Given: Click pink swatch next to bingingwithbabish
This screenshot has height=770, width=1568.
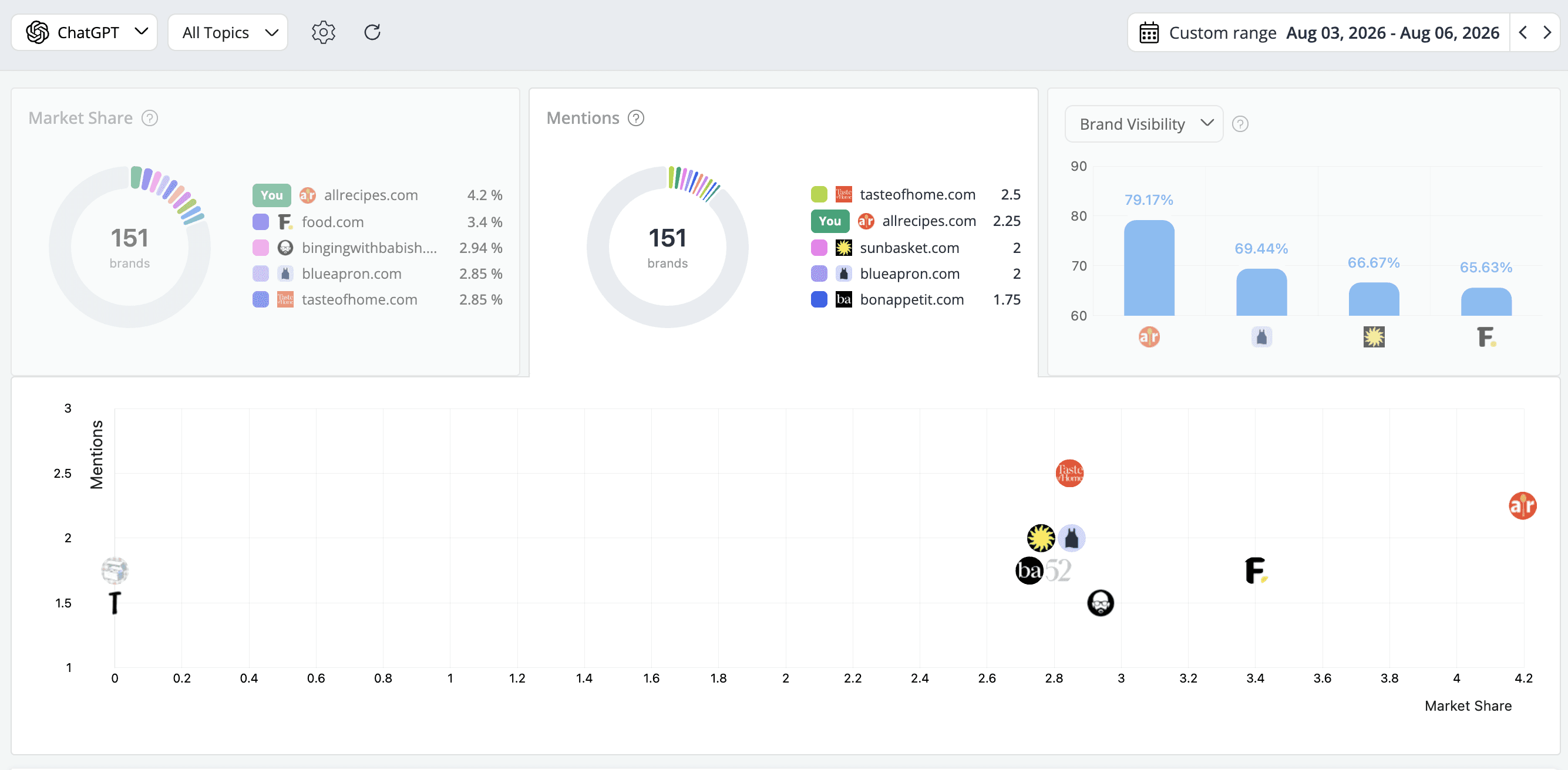Looking at the screenshot, I should point(261,248).
